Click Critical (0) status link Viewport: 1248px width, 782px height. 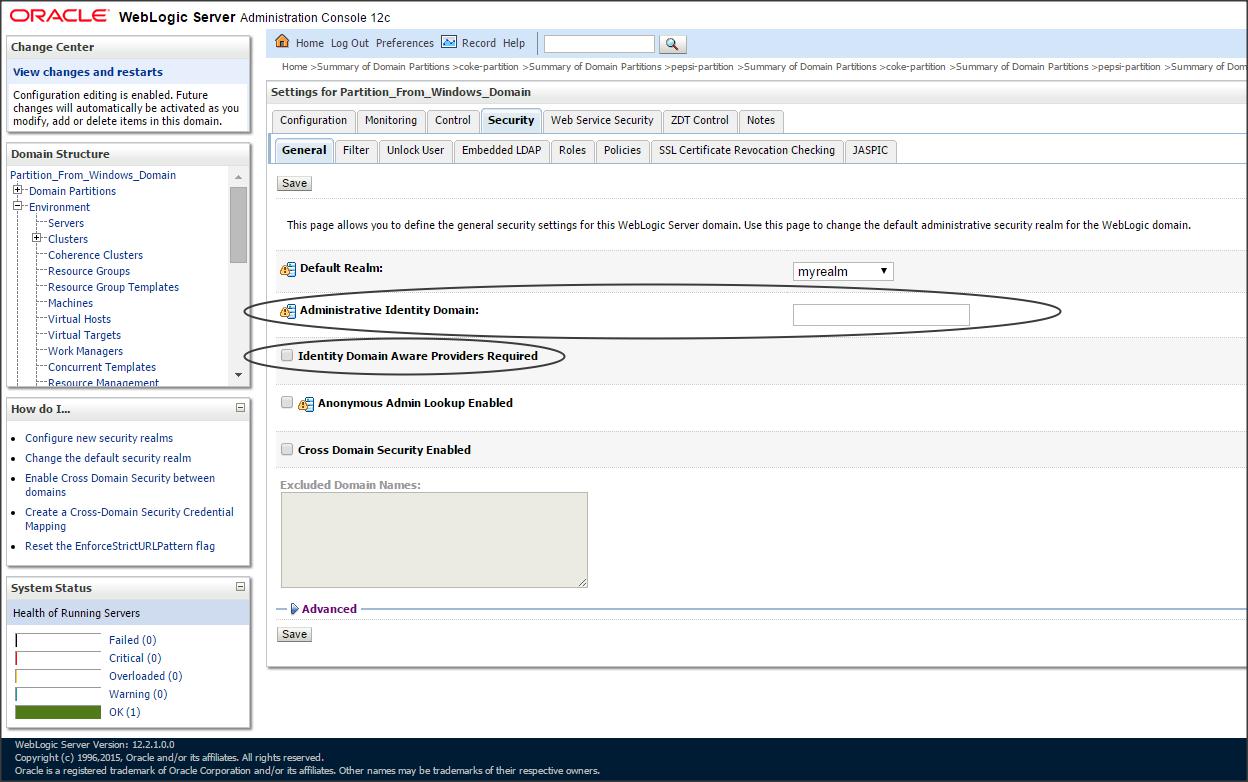point(135,658)
